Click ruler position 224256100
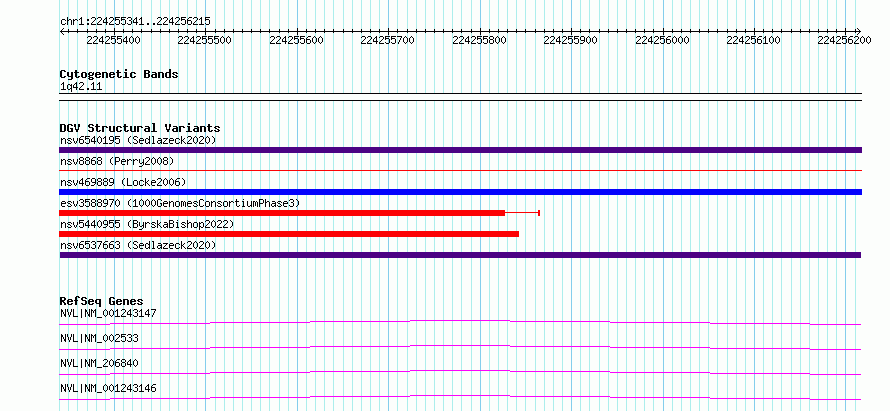This screenshot has height=411, width=890. click(x=753, y=40)
